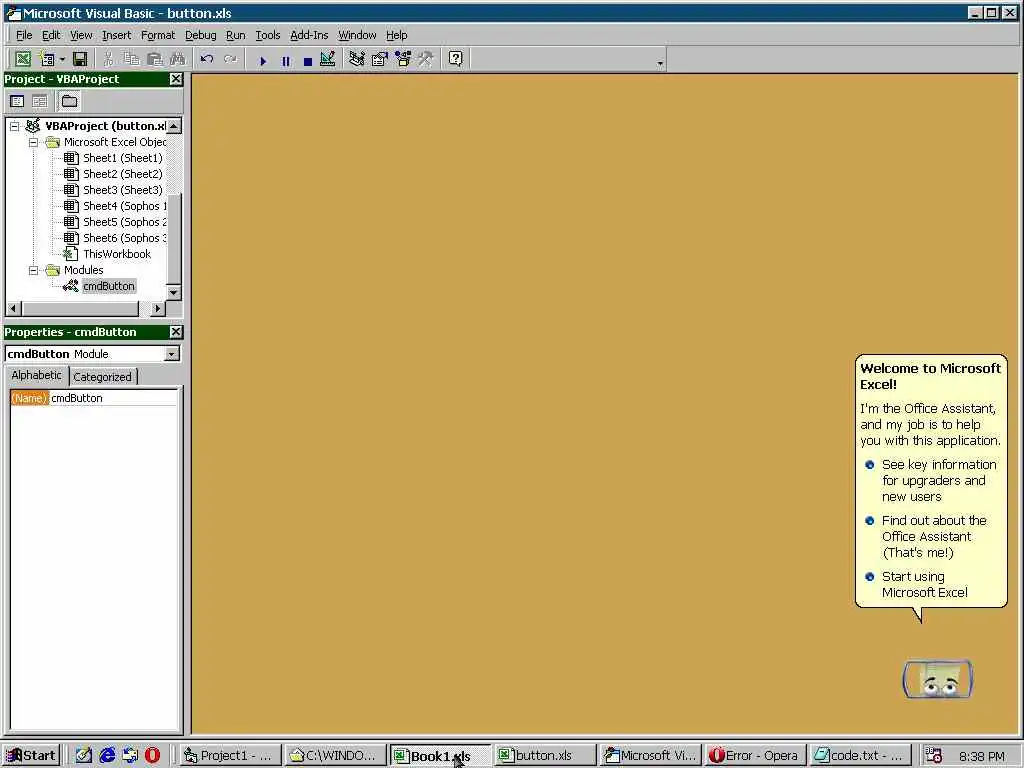Open the Tools menu
Screen dimensions: 1024x768
click(x=268, y=35)
